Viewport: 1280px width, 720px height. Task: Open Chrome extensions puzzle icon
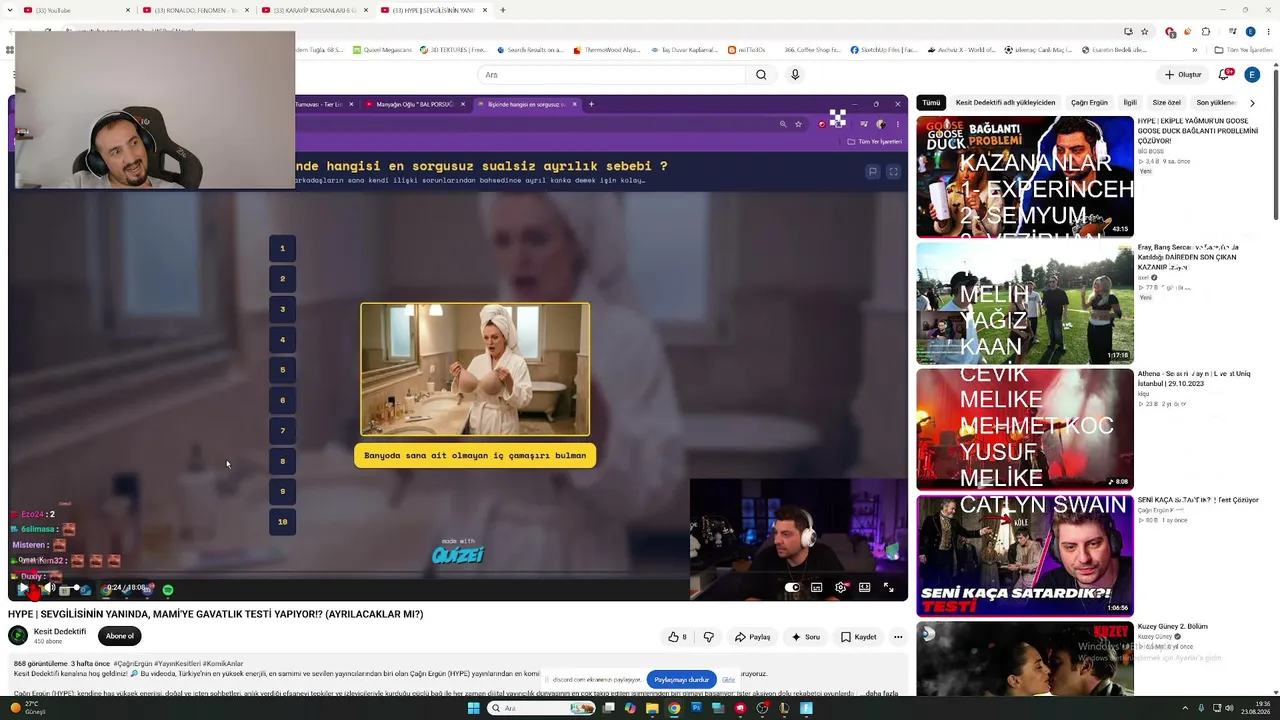coord(1206,31)
